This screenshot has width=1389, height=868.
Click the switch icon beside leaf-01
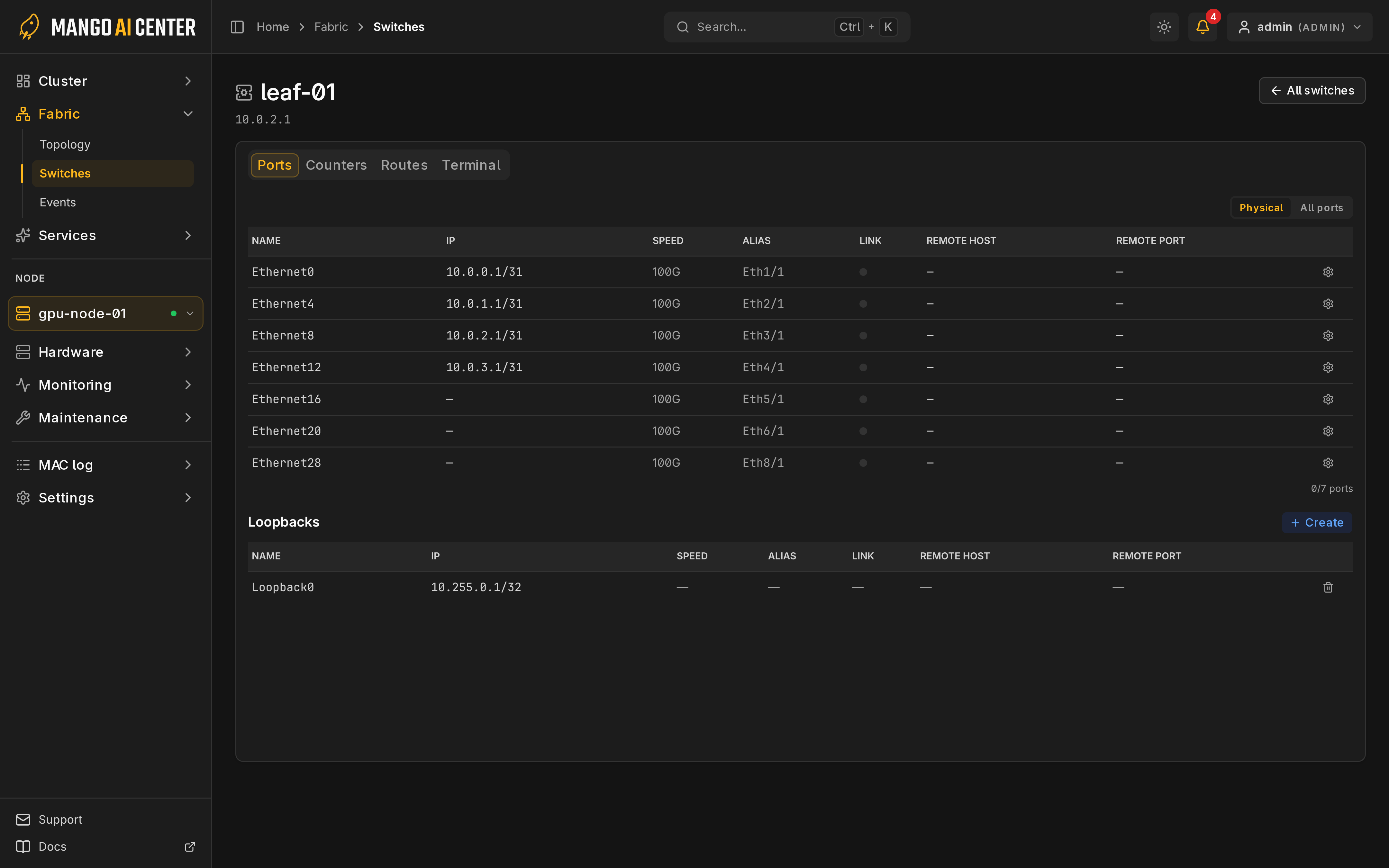(x=244, y=93)
